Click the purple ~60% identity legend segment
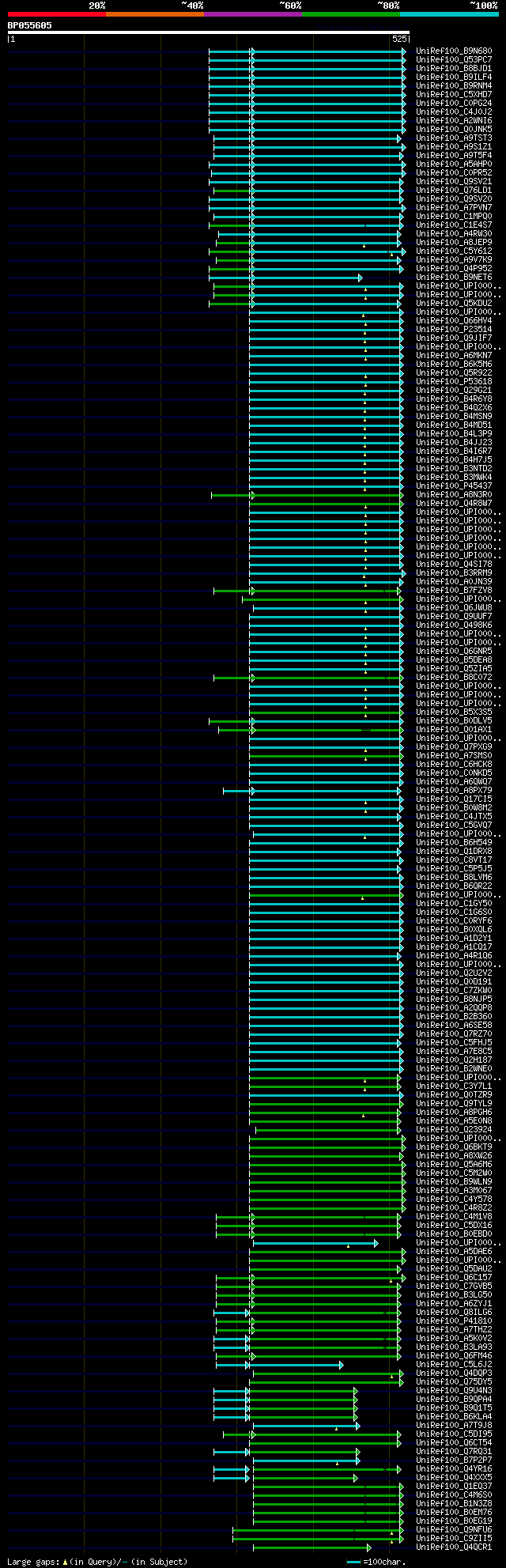The height and width of the screenshot is (1568, 506). tap(252, 14)
